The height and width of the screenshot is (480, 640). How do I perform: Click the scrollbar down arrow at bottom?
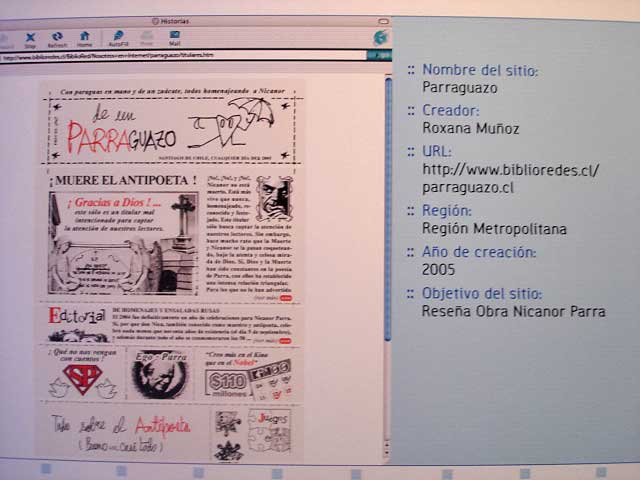coord(387,452)
